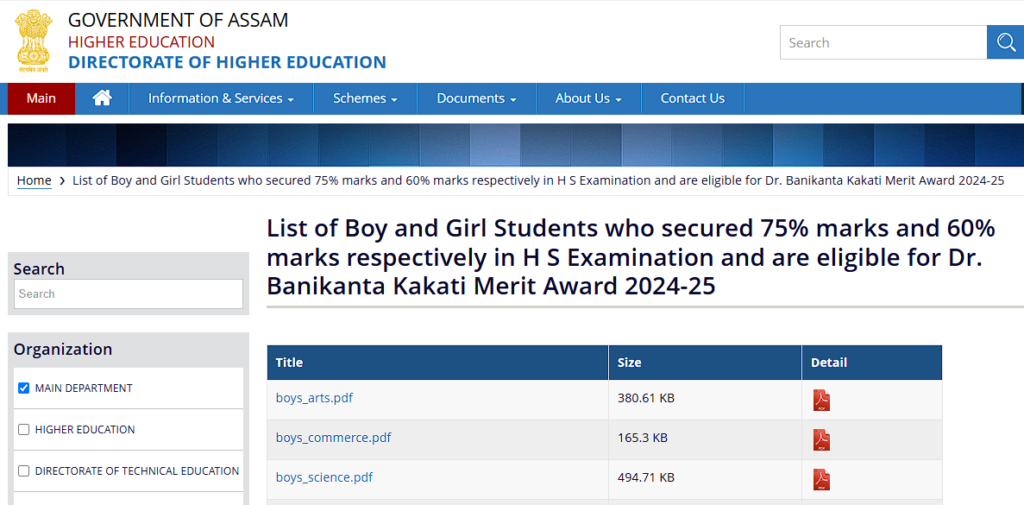Click the Government of Assam emblem logo
The height and width of the screenshot is (505, 1024).
33,41
